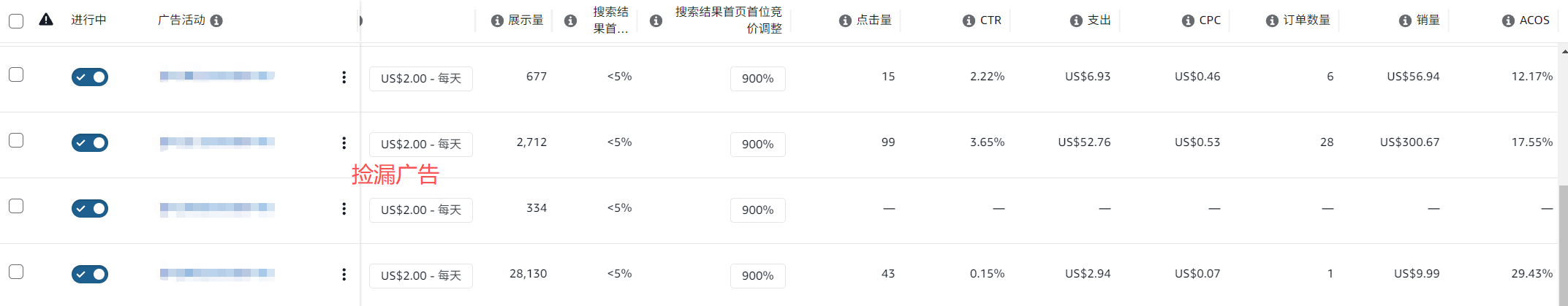The width and height of the screenshot is (1568, 306).
Task: Click the info icon beside CTR header
Action: (969, 21)
